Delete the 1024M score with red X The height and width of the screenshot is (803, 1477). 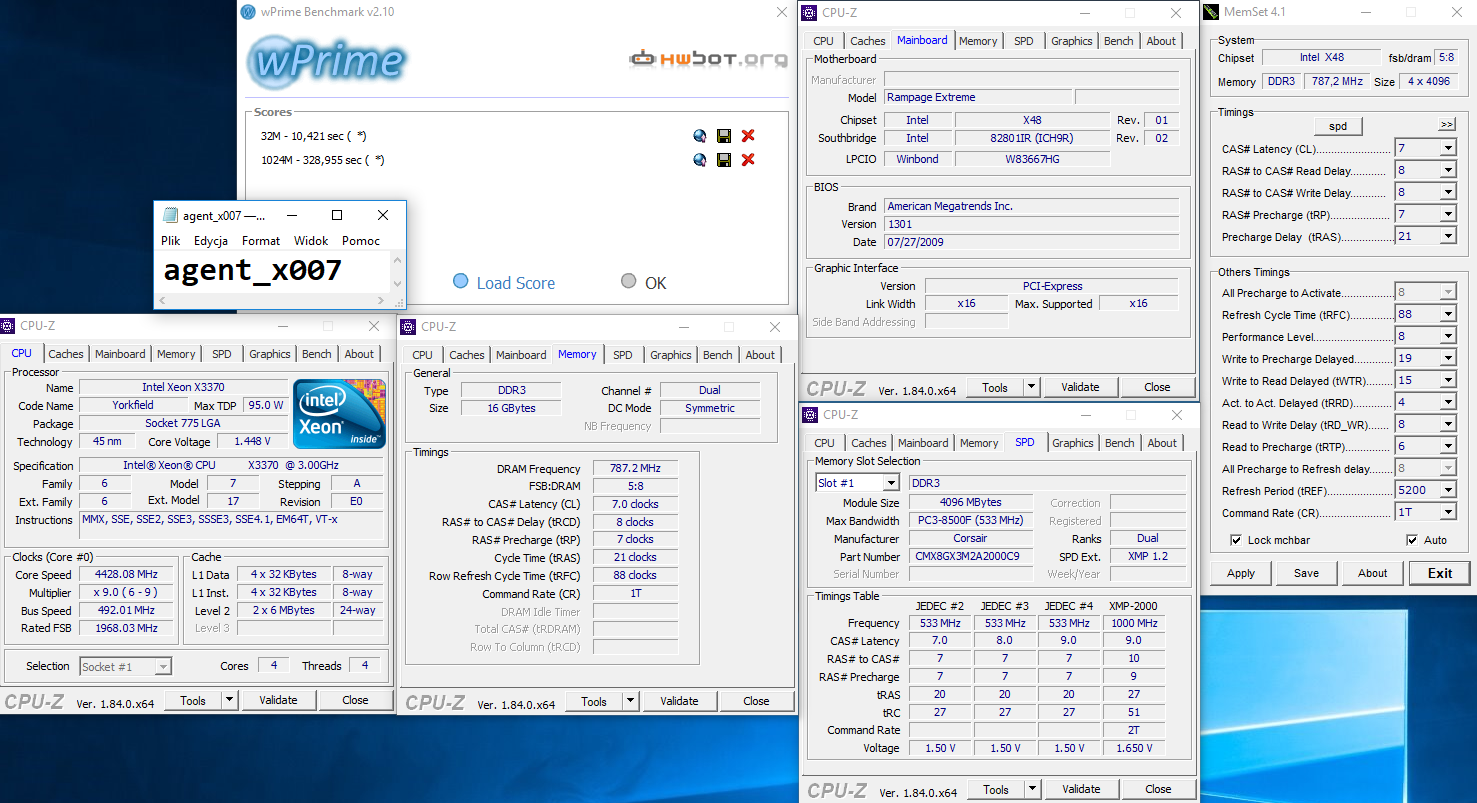point(748,160)
